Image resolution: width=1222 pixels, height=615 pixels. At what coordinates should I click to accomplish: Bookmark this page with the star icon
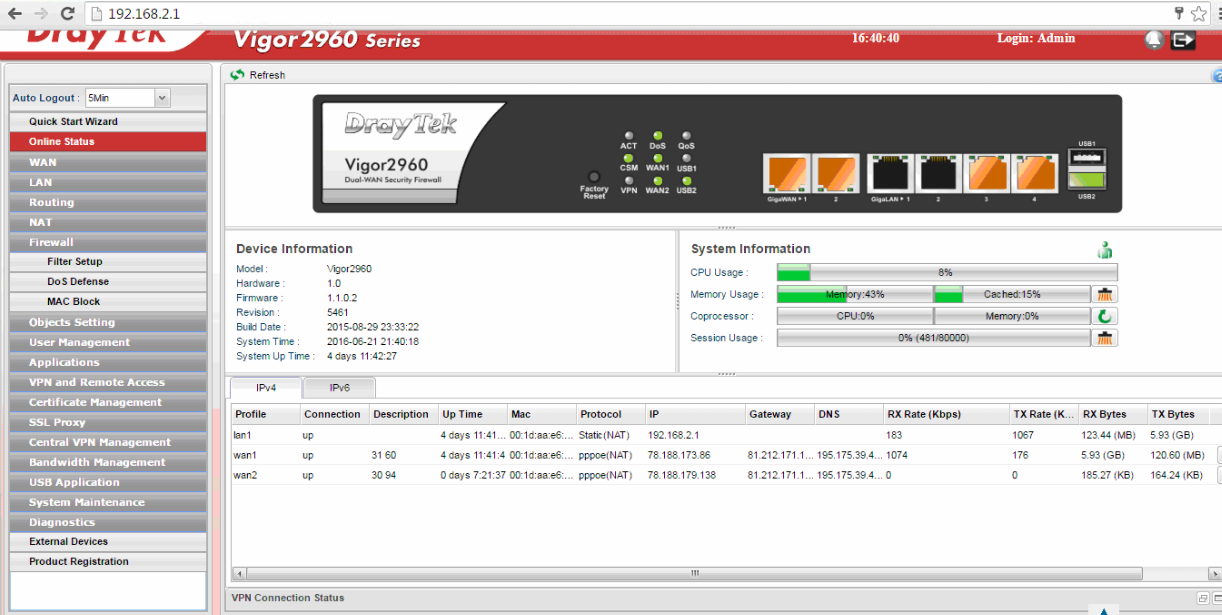coord(1199,14)
